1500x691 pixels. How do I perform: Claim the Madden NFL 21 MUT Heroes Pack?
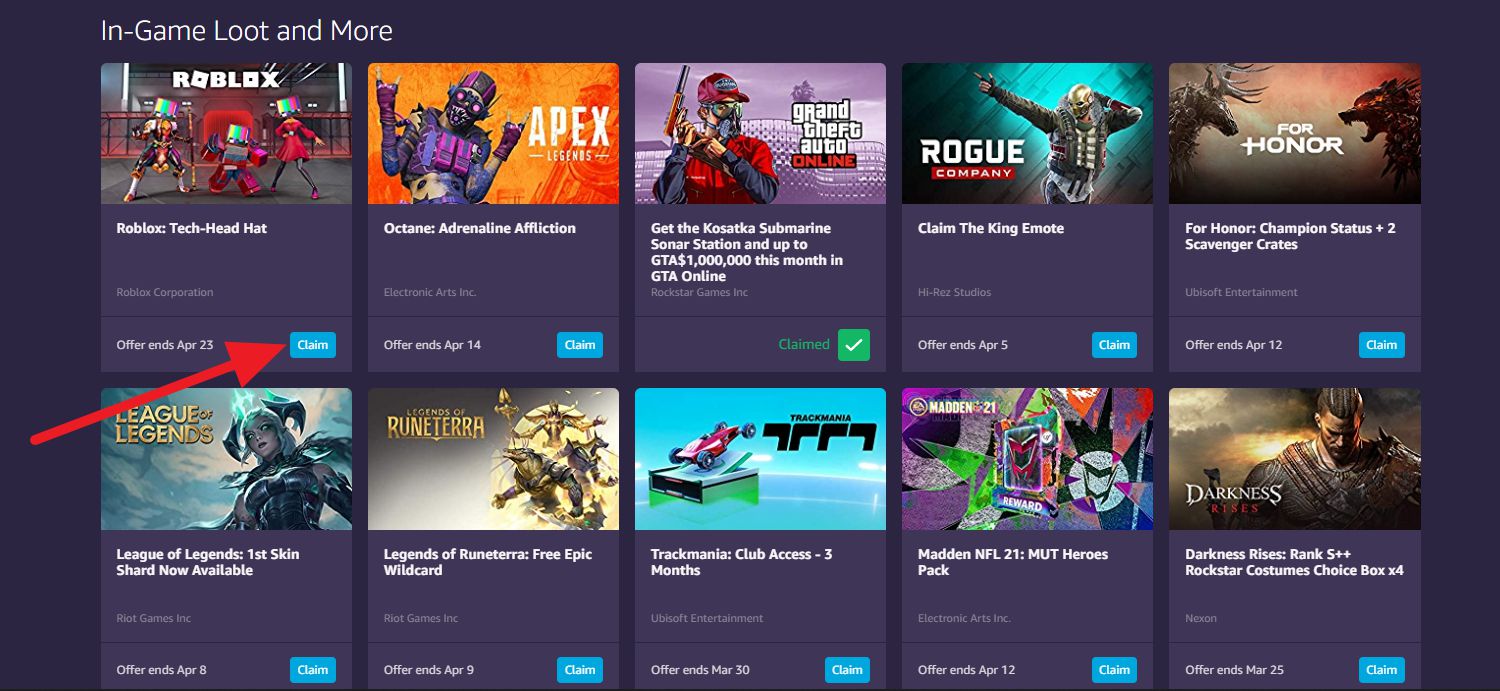(1114, 670)
